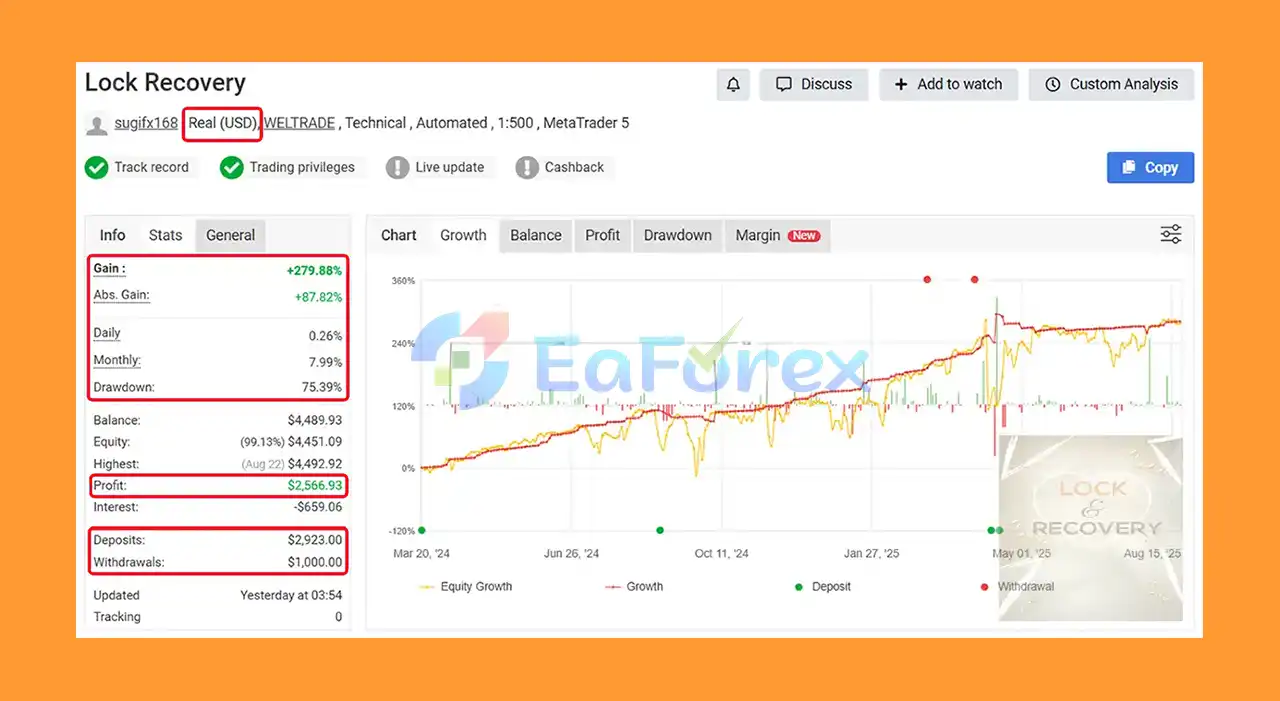Switch to the Info tab
Screen dimensions: 1280x701
[x=113, y=235]
